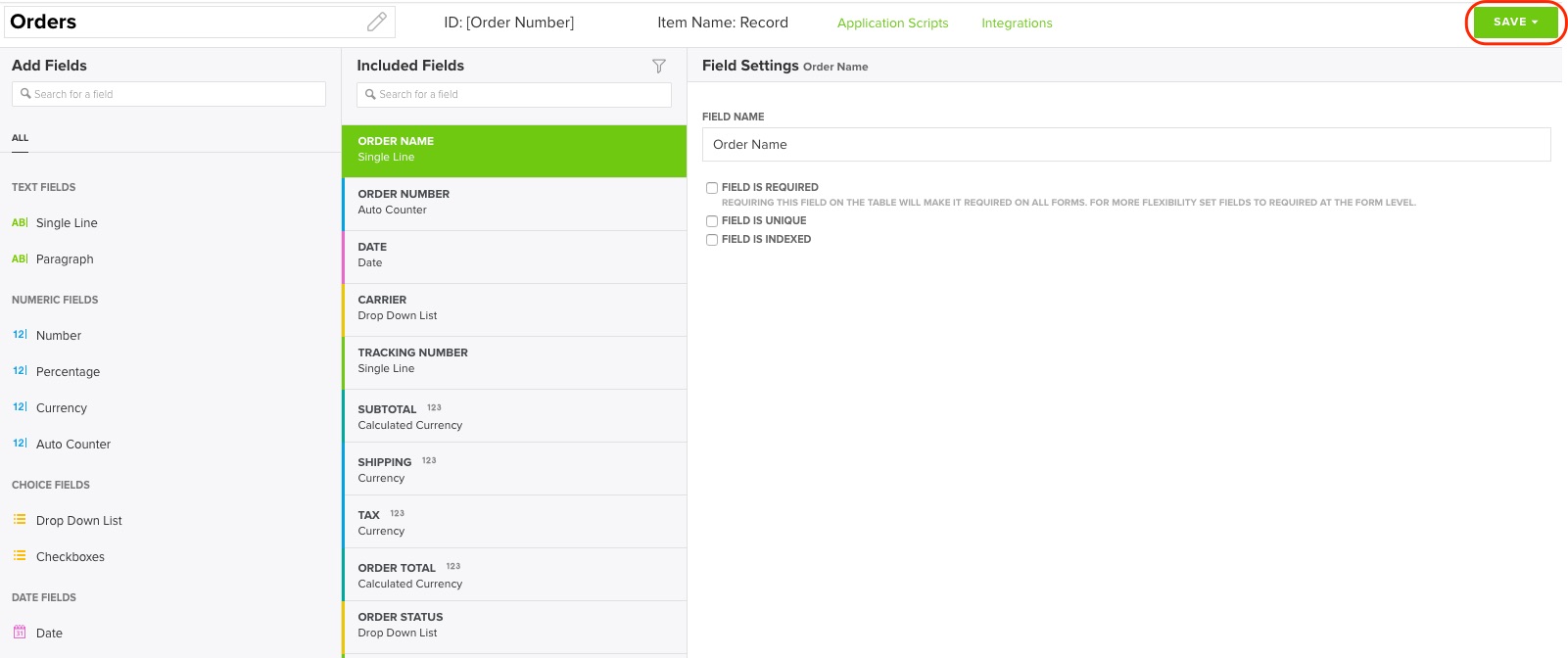Click the Field Name input showing Order Name
1568x658 pixels.
click(x=1126, y=144)
